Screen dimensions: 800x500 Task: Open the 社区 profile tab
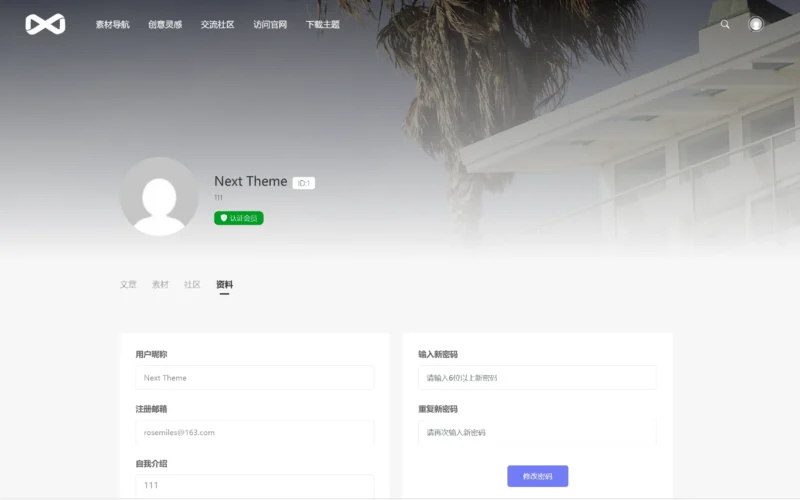click(192, 285)
